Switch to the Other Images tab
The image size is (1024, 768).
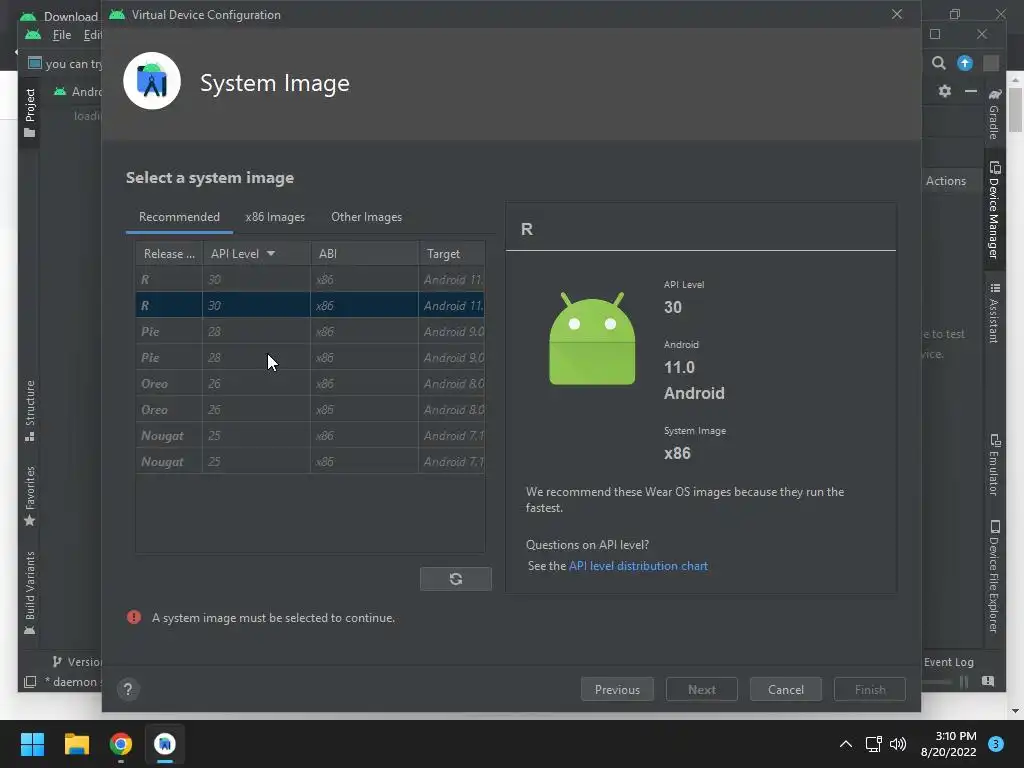tap(366, 217)
